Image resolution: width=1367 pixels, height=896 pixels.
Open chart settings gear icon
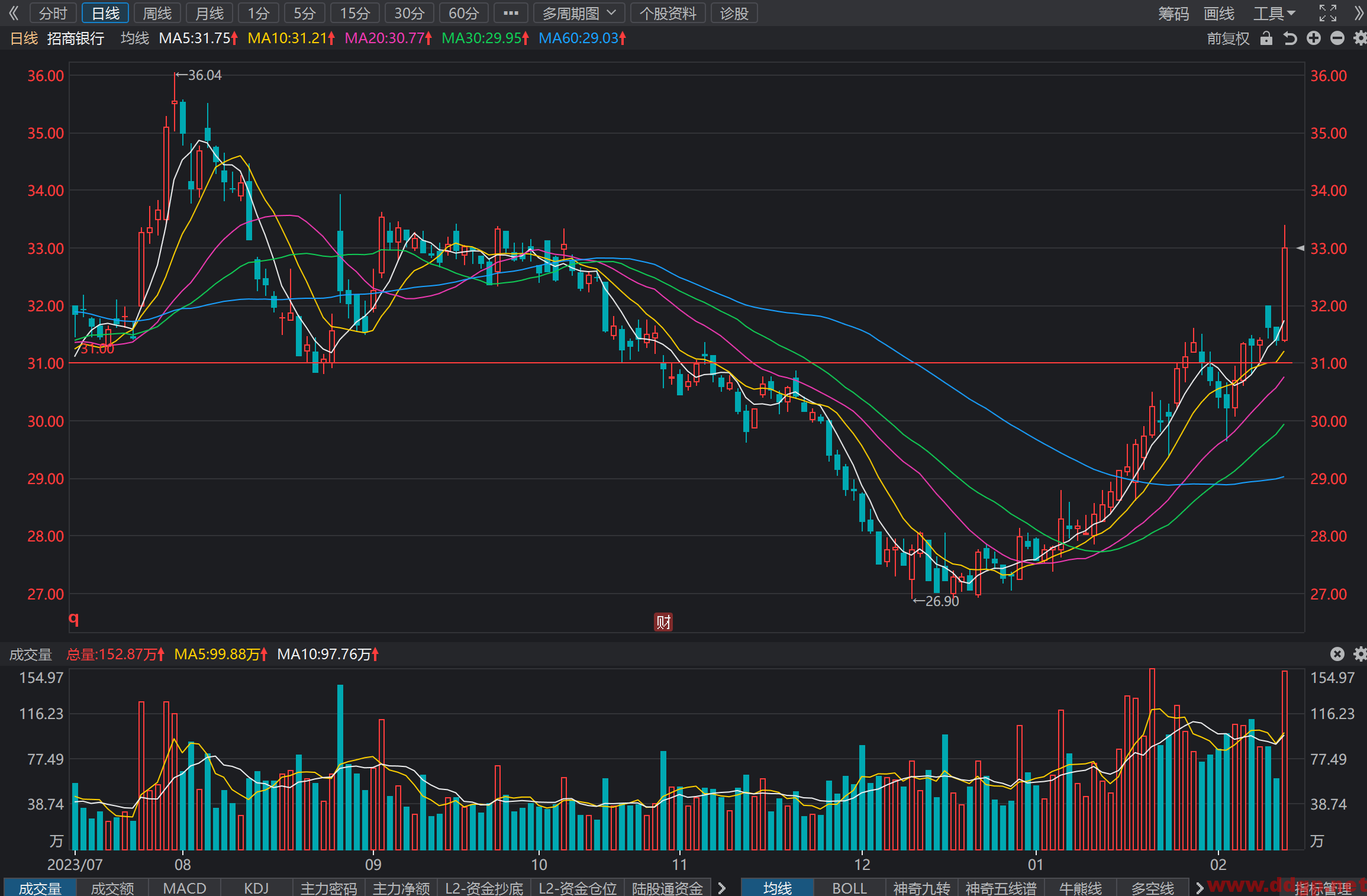(1360, 38)
